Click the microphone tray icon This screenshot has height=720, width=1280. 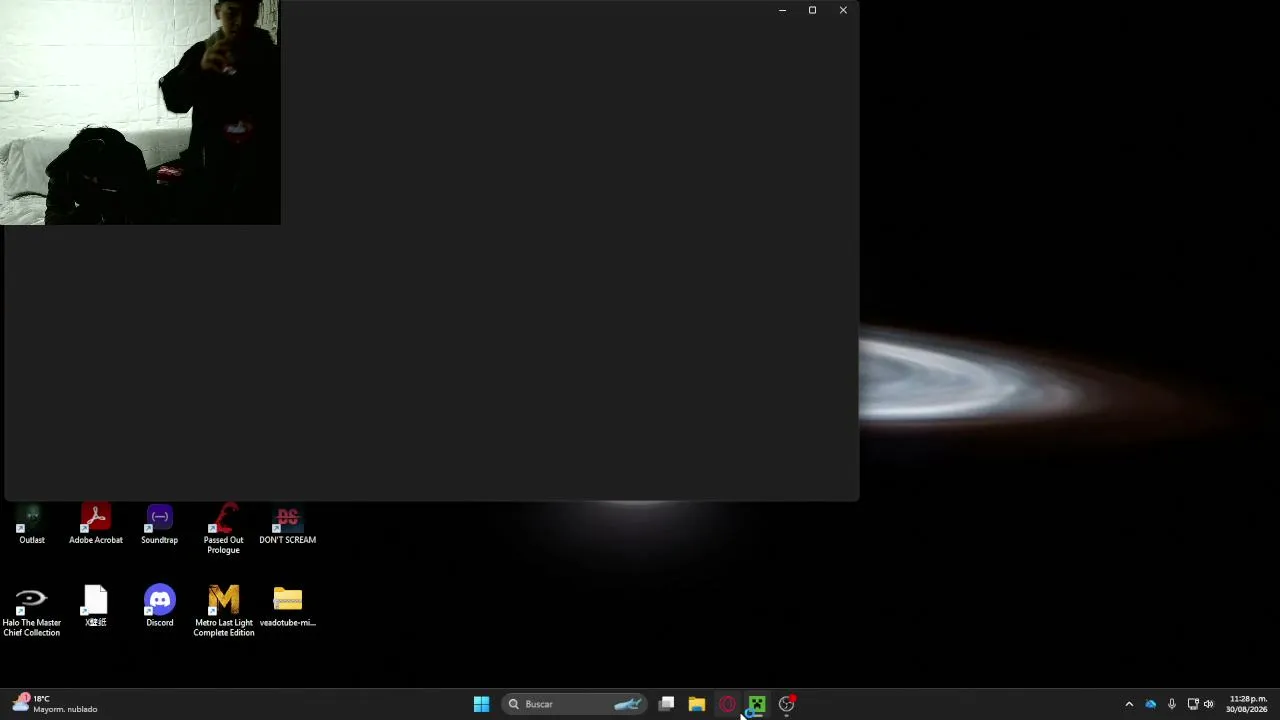[1172, 704]
